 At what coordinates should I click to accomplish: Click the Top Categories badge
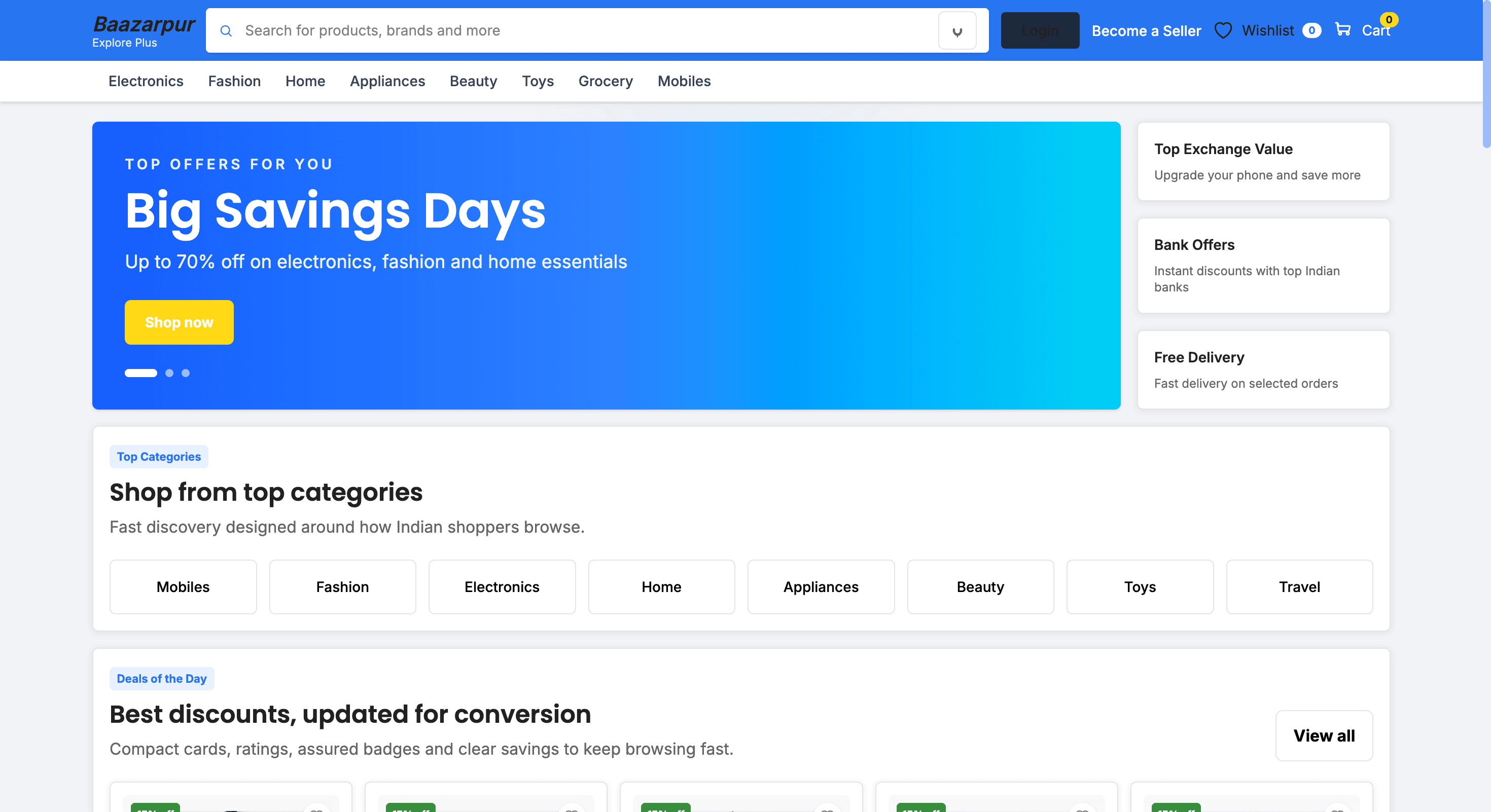159,457
